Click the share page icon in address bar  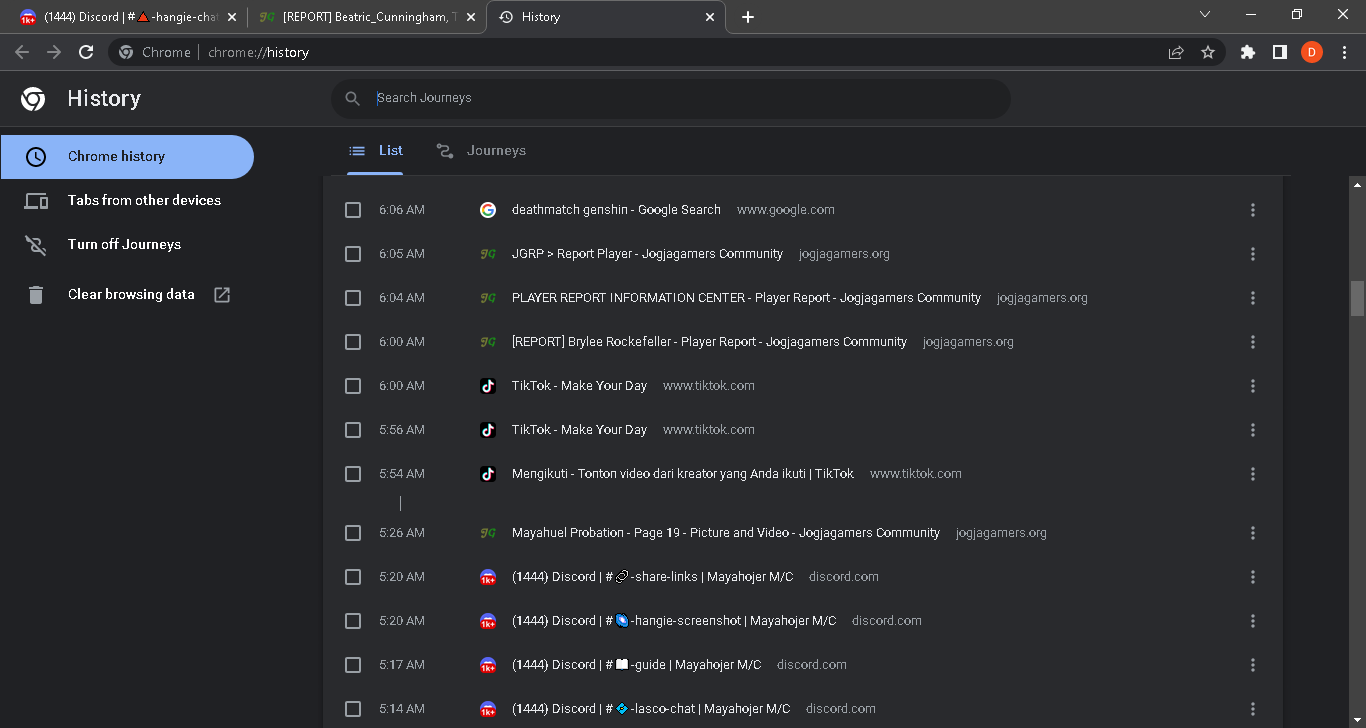(x=1176, y=52)
